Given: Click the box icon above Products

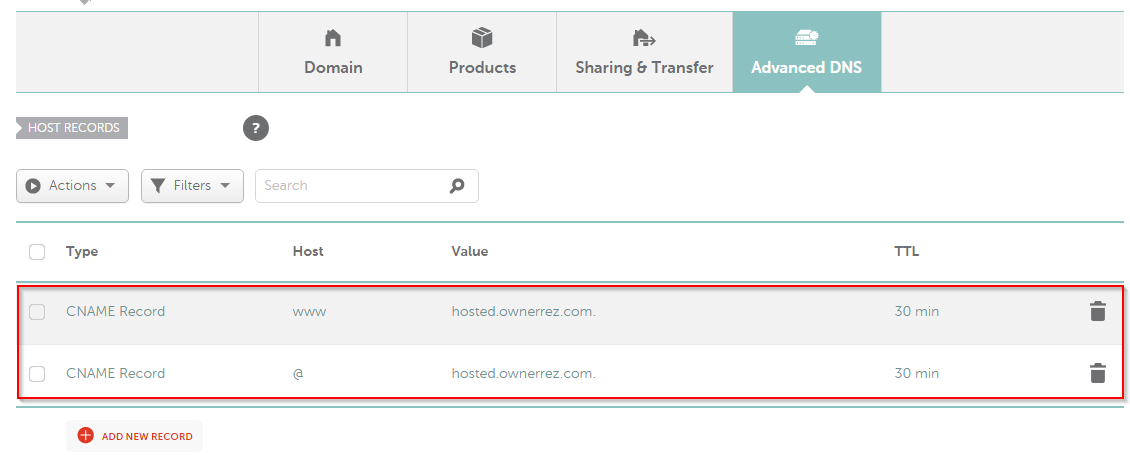Looking at the screenshot, I should [x=482, y=37].
